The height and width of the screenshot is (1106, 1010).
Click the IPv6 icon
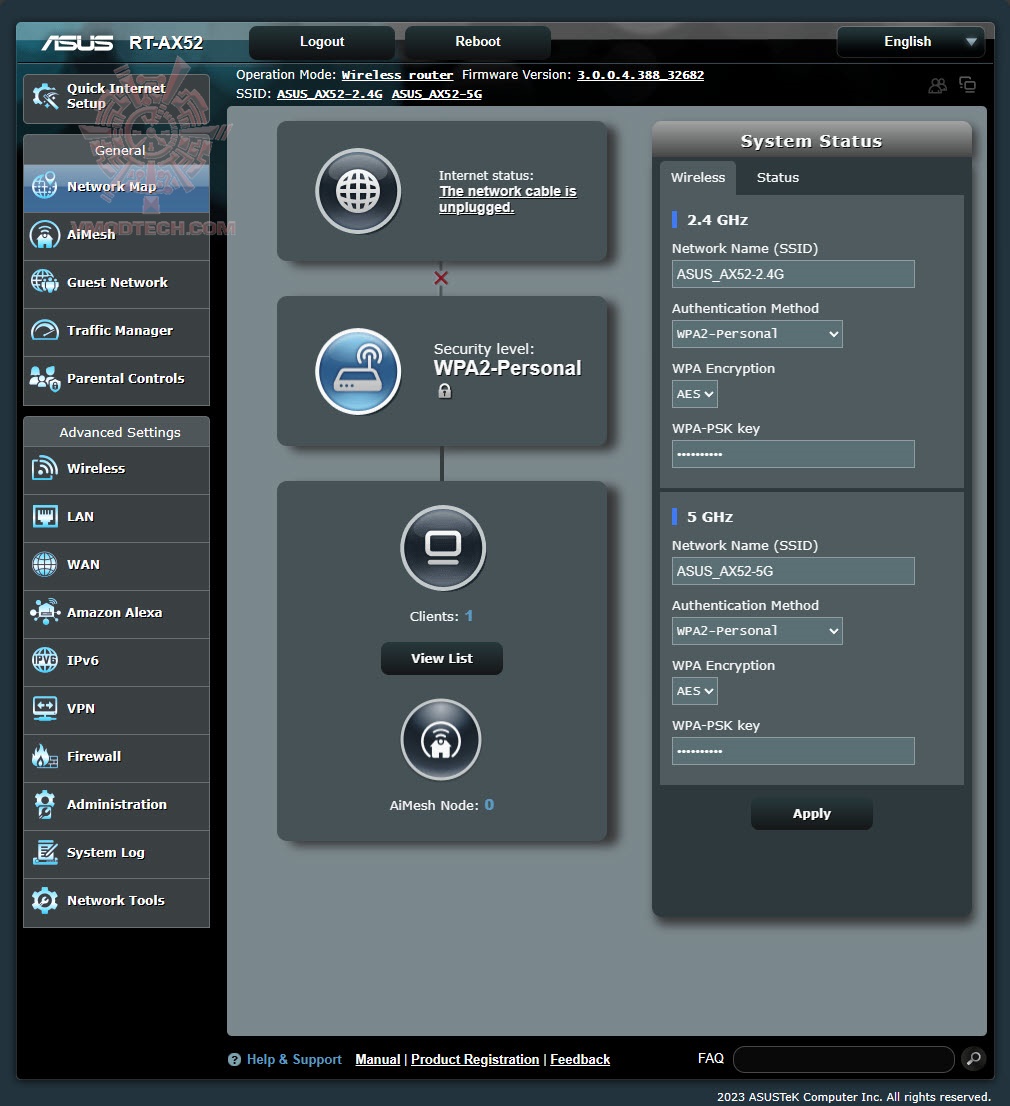point(44,660)
